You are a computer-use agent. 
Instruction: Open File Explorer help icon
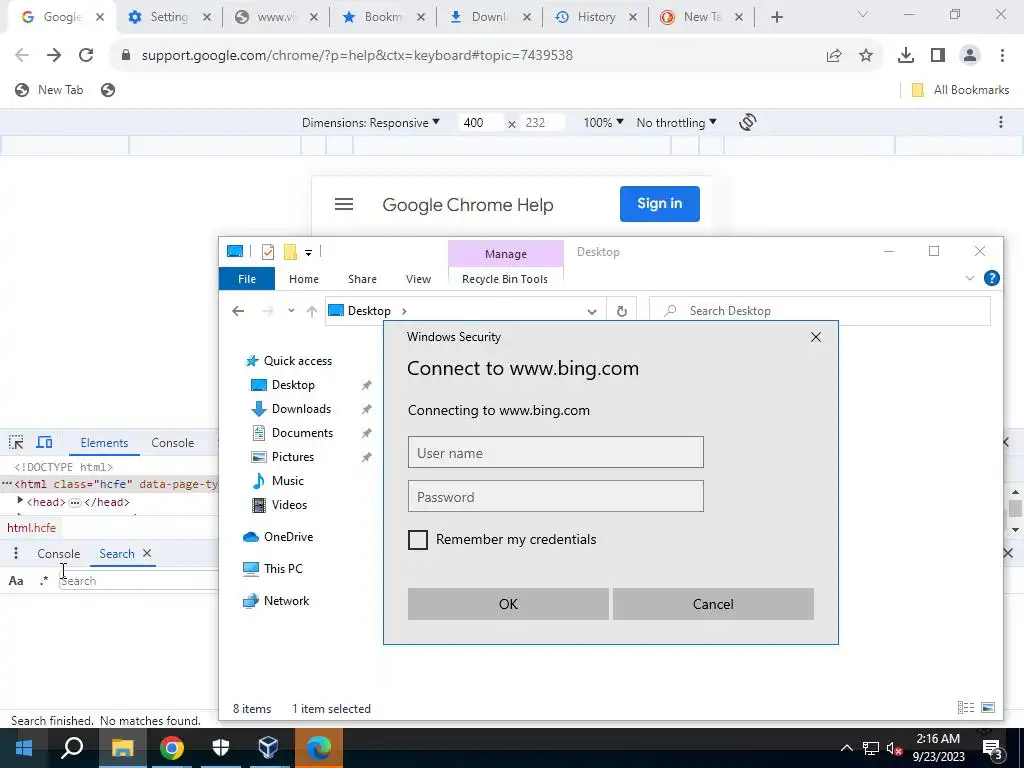point(991,278)
